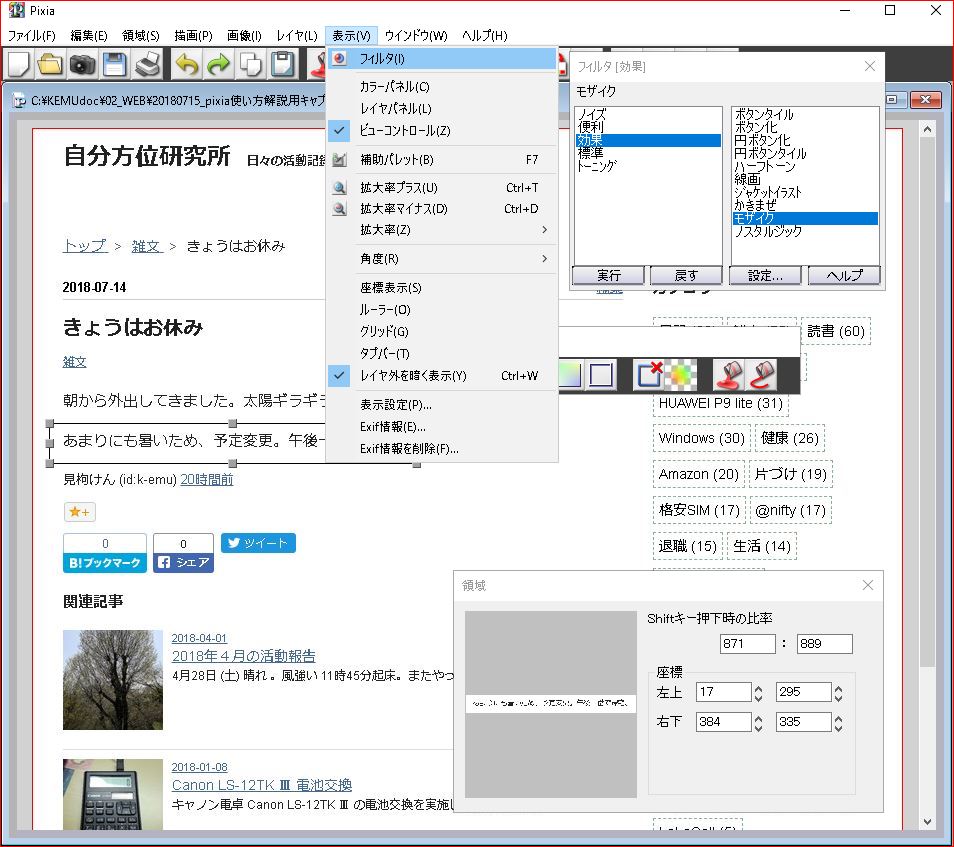Undo with the yellow back arrow icon
This screenshot has height=847, width=954.
pos(187,64)
